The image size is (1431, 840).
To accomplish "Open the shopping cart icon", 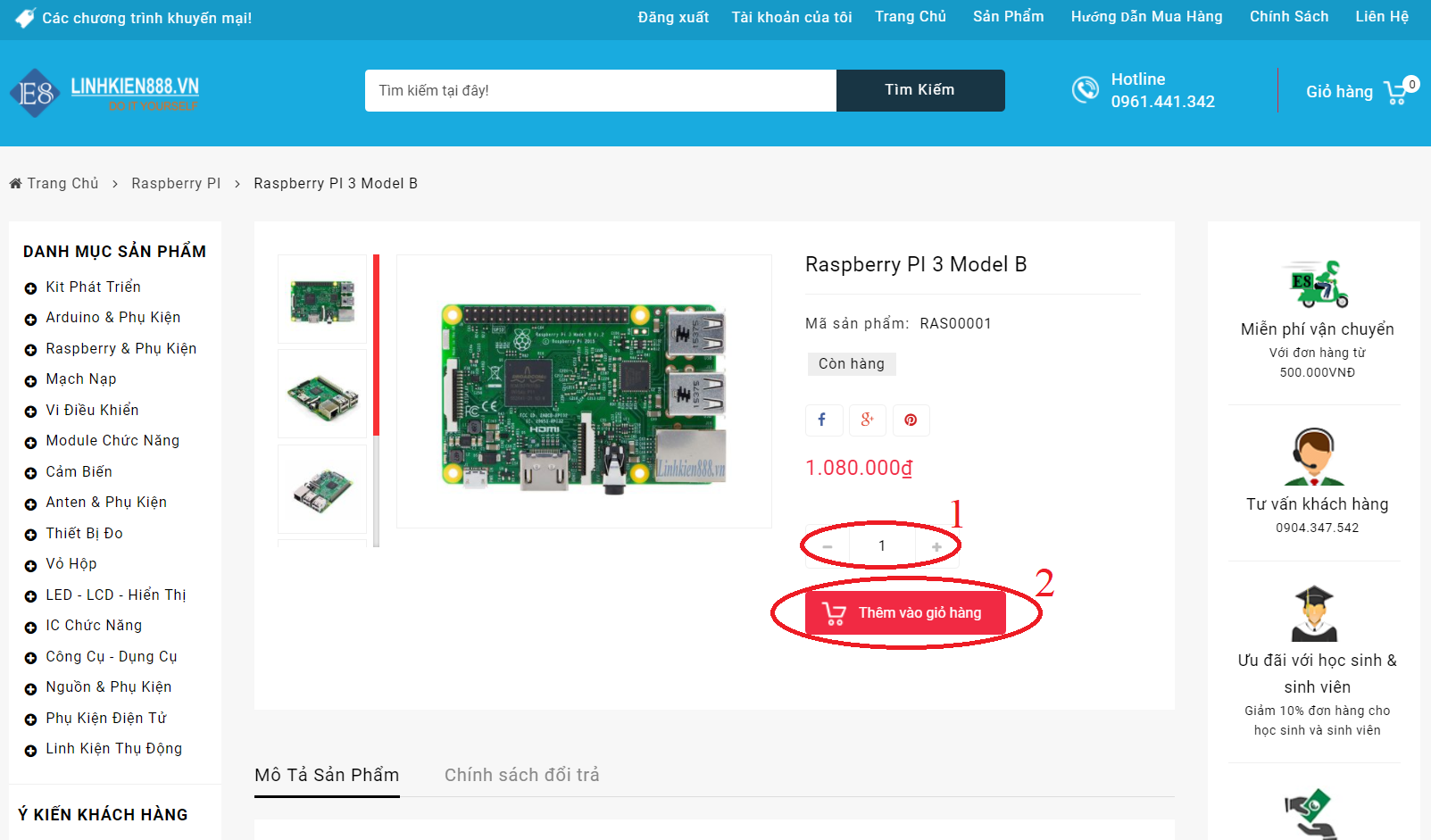I will [x=1396, y=93].
